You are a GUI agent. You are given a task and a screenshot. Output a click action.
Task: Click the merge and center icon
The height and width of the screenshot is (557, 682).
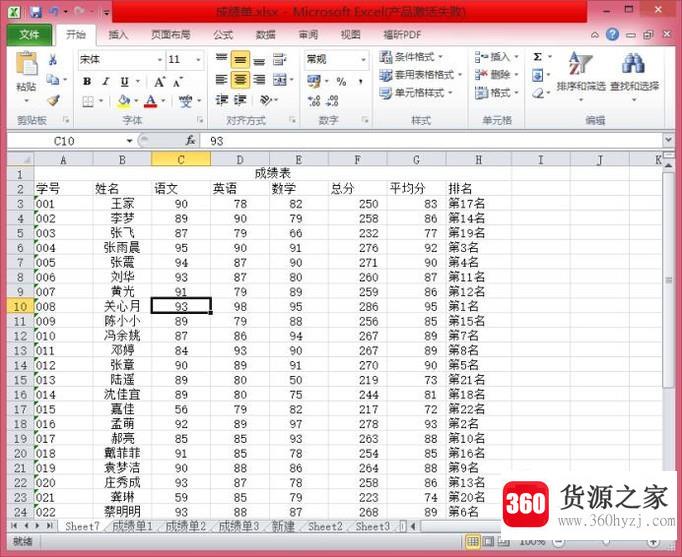click(x=280, y=80)
